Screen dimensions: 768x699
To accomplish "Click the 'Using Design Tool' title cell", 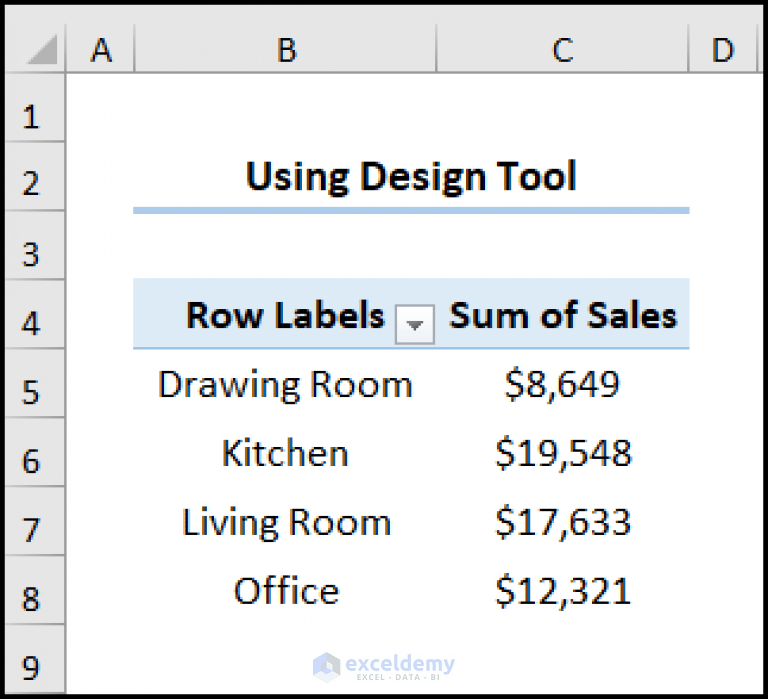I will 411,176.
